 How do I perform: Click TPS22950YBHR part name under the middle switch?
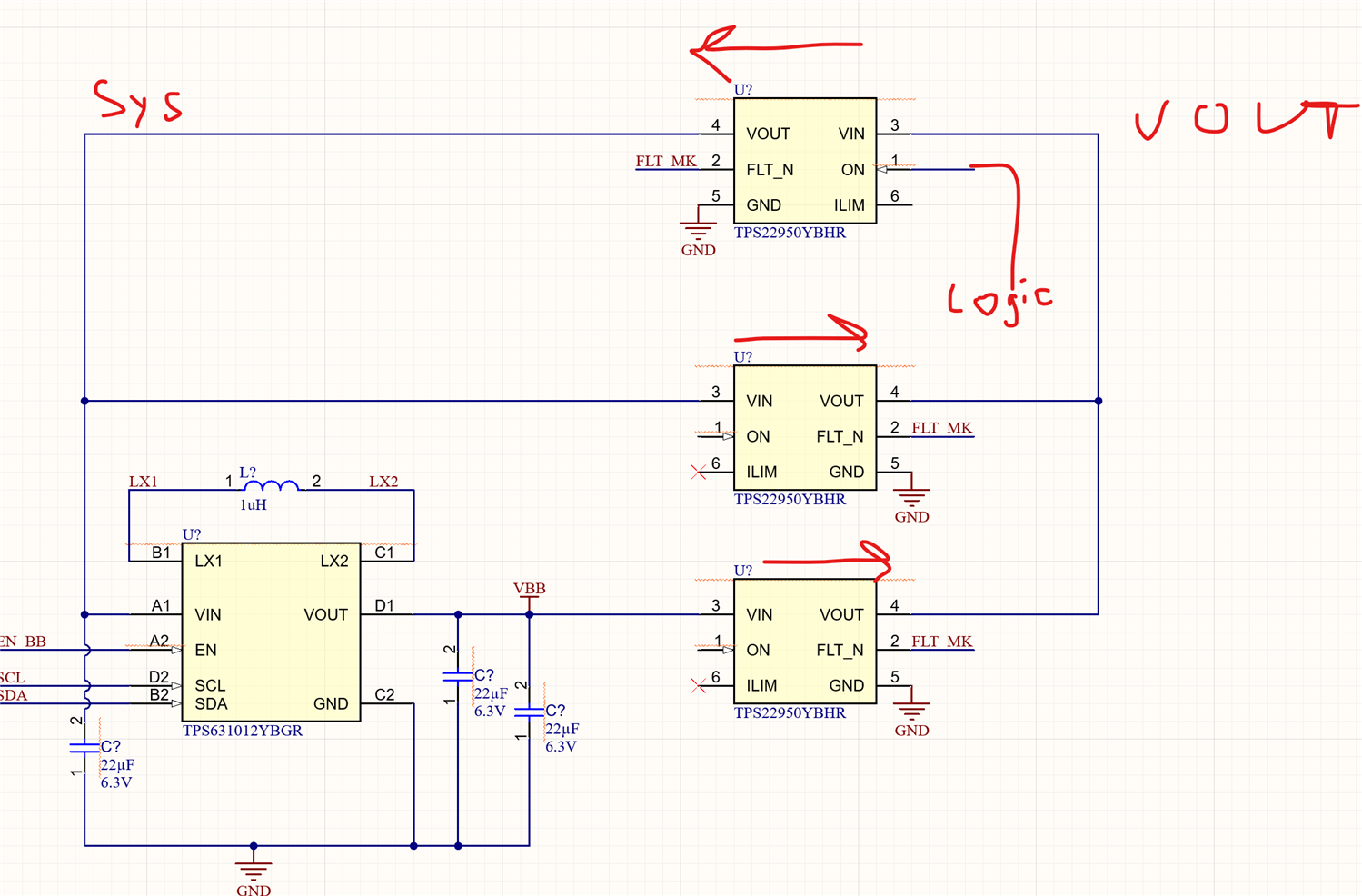coord(790,500)
